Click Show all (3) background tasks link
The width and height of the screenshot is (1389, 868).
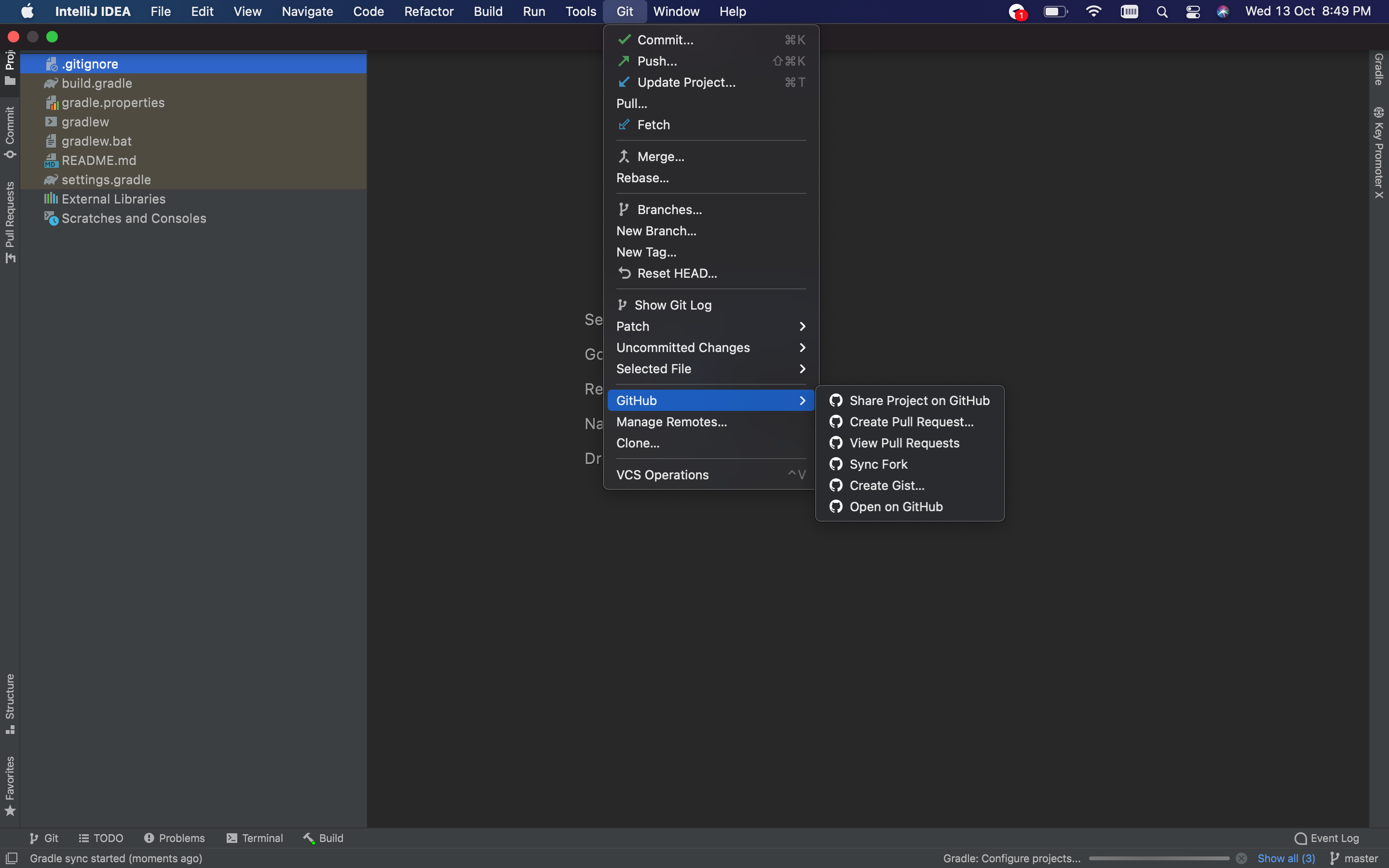(1286, 858)
